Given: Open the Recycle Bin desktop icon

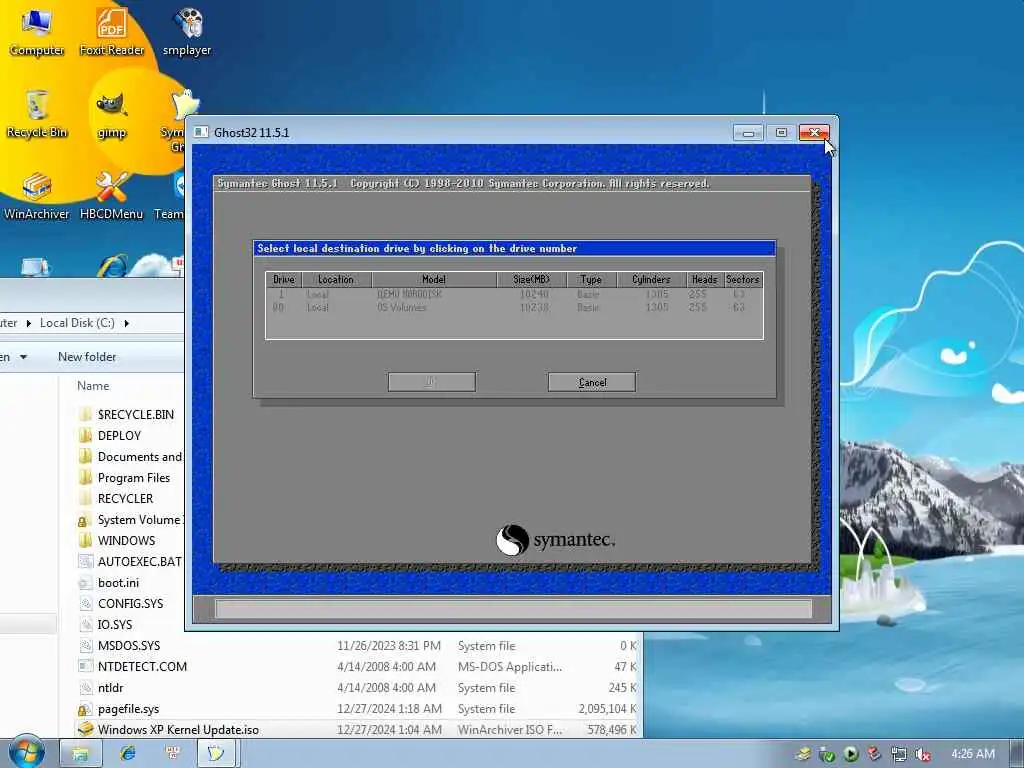Looking at the screenshot, I should tap(37, 113).
